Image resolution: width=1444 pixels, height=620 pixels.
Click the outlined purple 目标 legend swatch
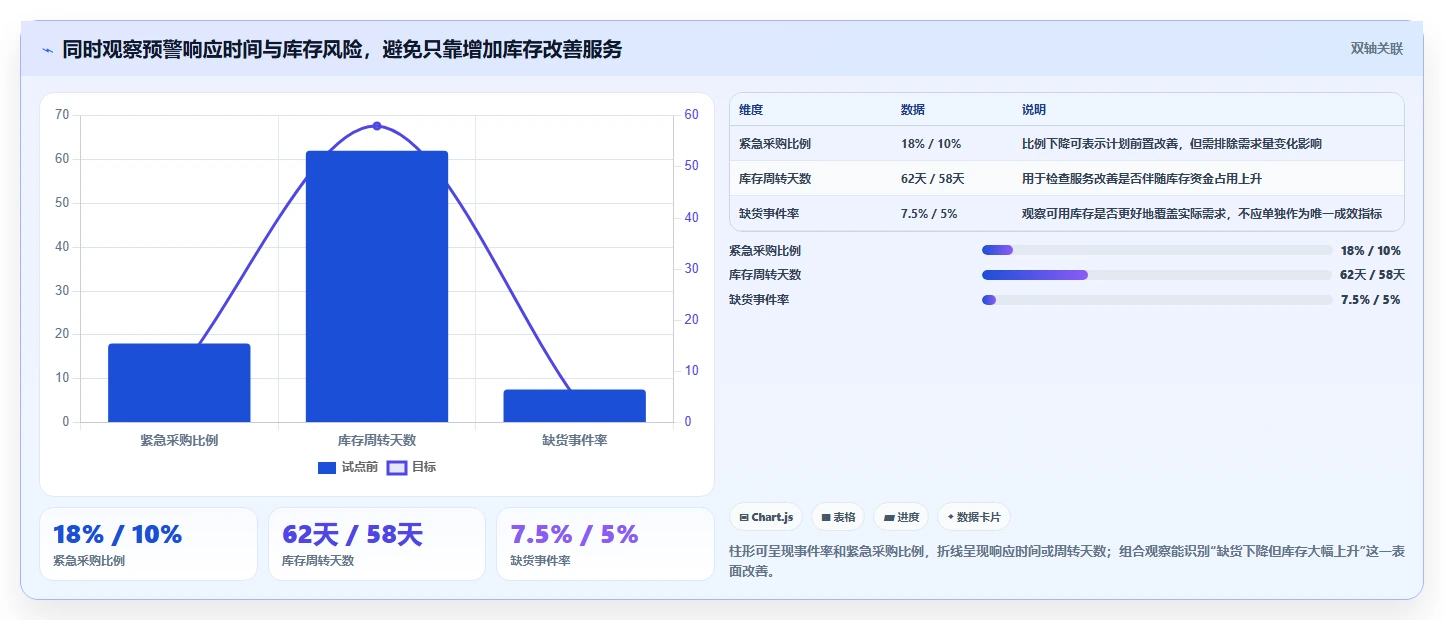(397, 467)
